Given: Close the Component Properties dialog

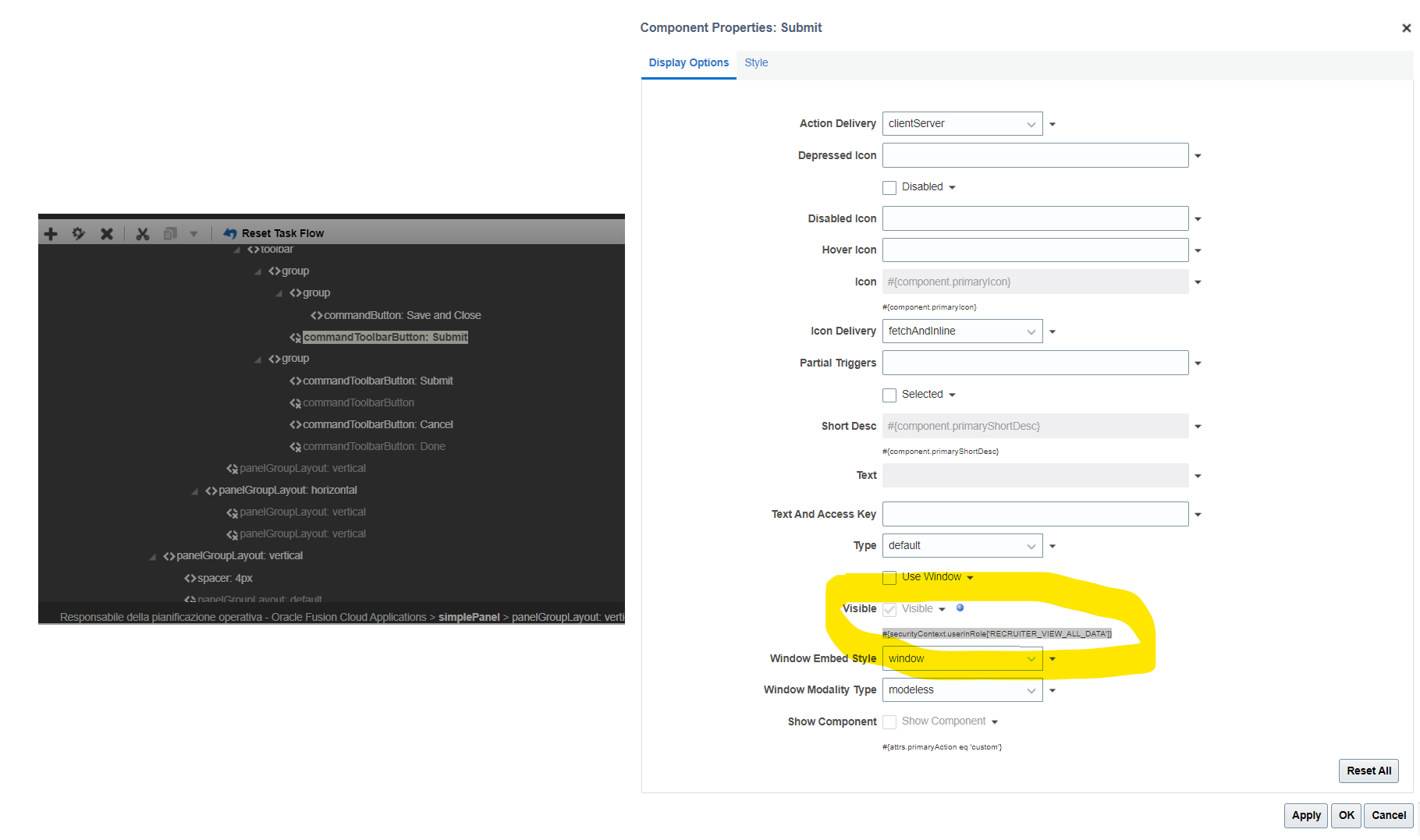Looking at the screenshot, I should tap(1405, 27).
